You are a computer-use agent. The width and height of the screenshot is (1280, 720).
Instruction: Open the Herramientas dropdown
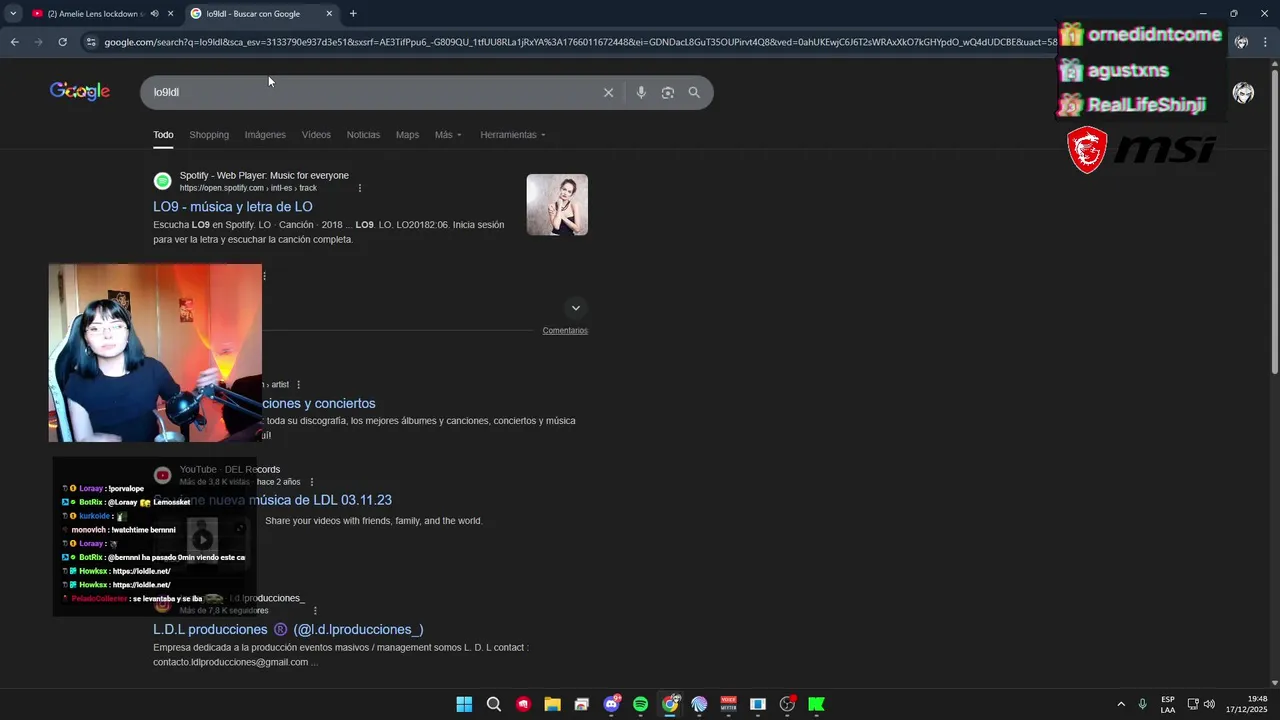pos(513,135)
